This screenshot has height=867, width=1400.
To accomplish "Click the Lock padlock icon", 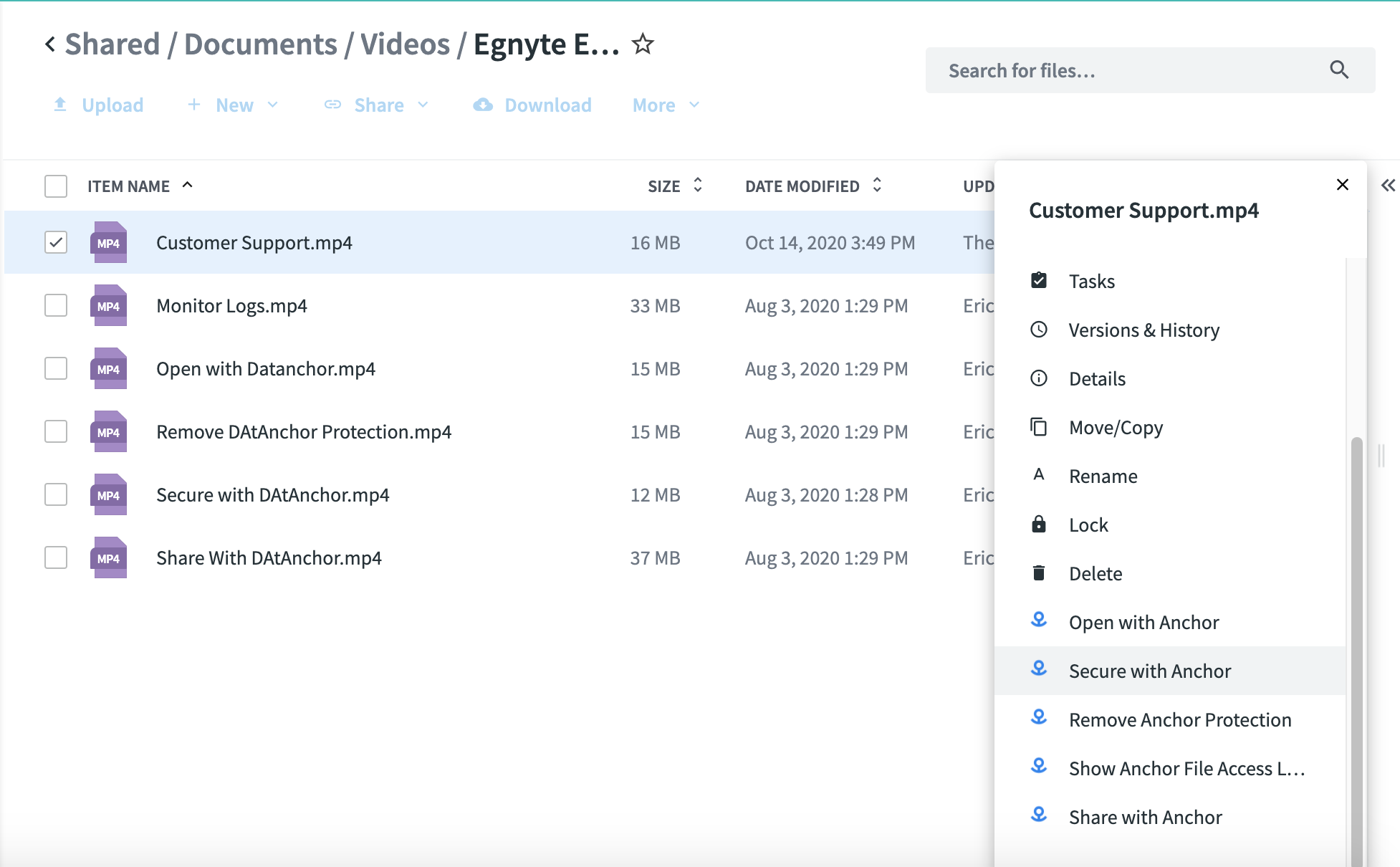I will coord(1038,524).
